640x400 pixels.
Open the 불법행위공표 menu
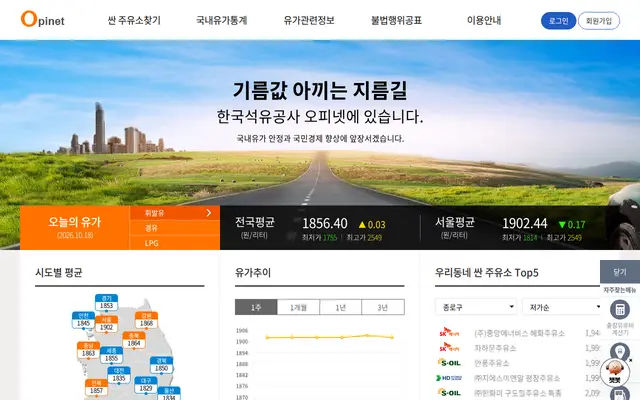pos(396,20)
